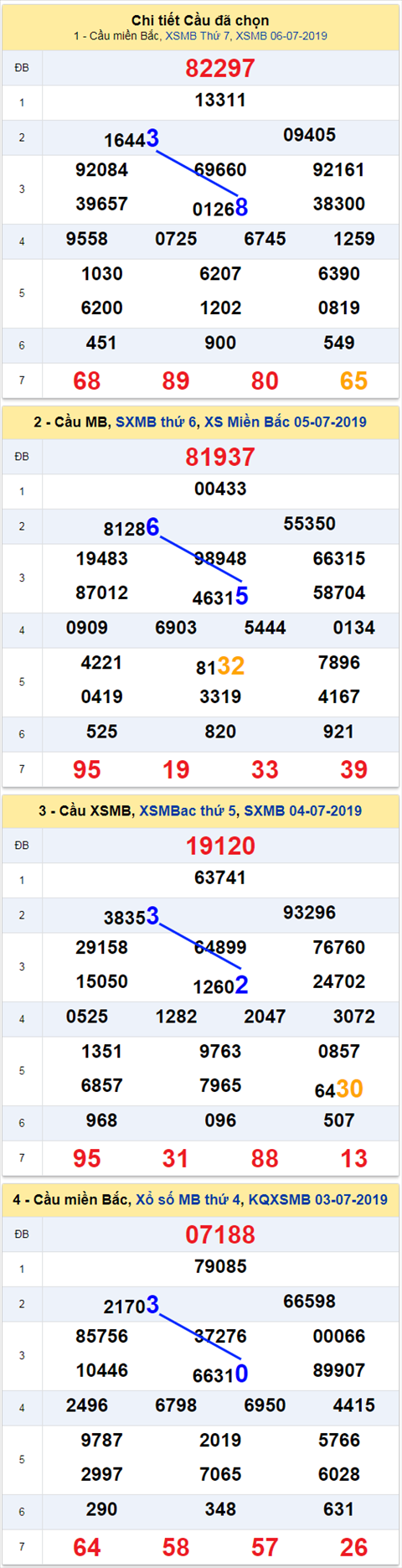The height and width of the screenshot is (1568, 402).
Task: Click third prize number 92084
Action: (x=102, y=170)
